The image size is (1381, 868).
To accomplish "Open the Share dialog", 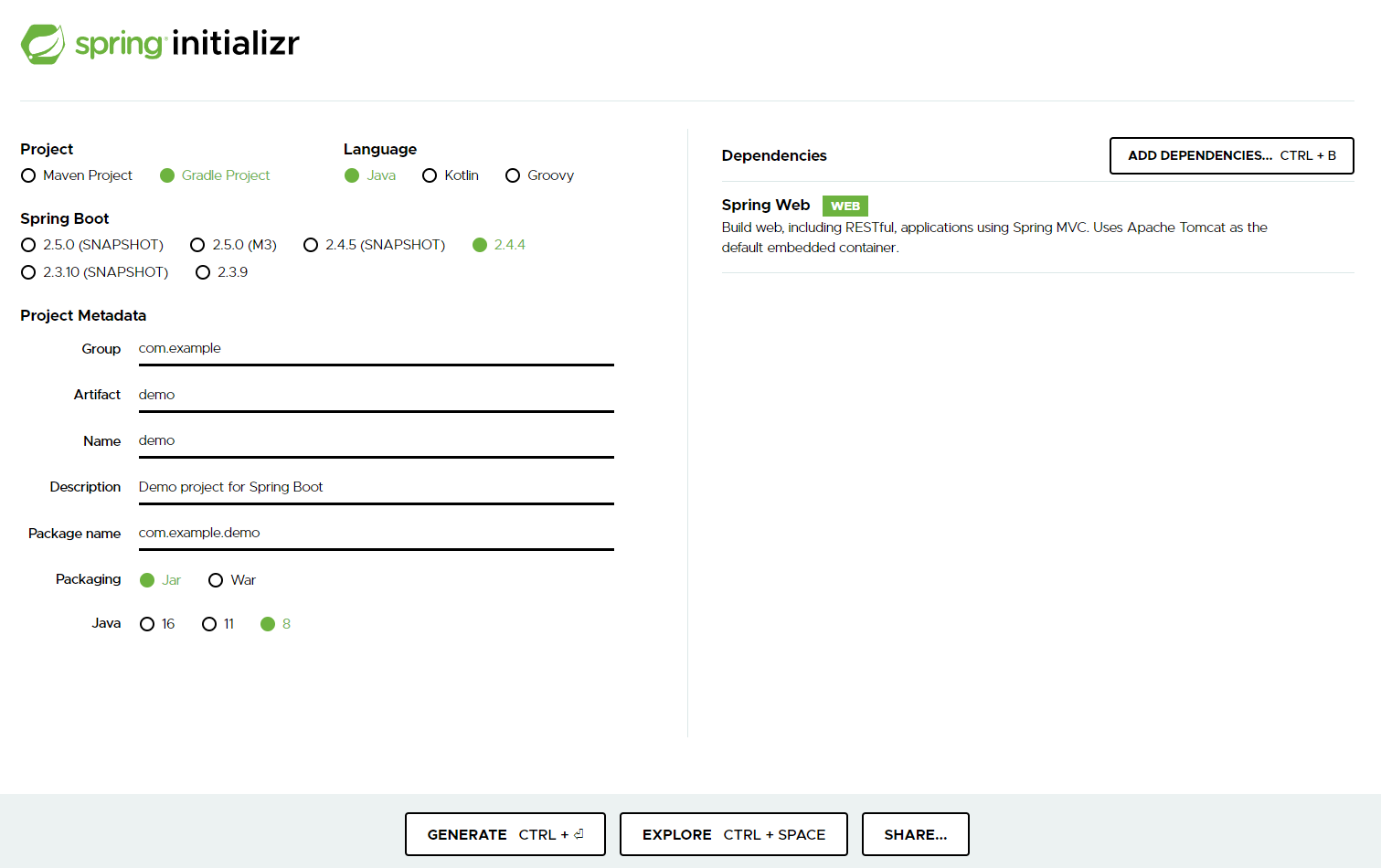I will coord(916,834).
